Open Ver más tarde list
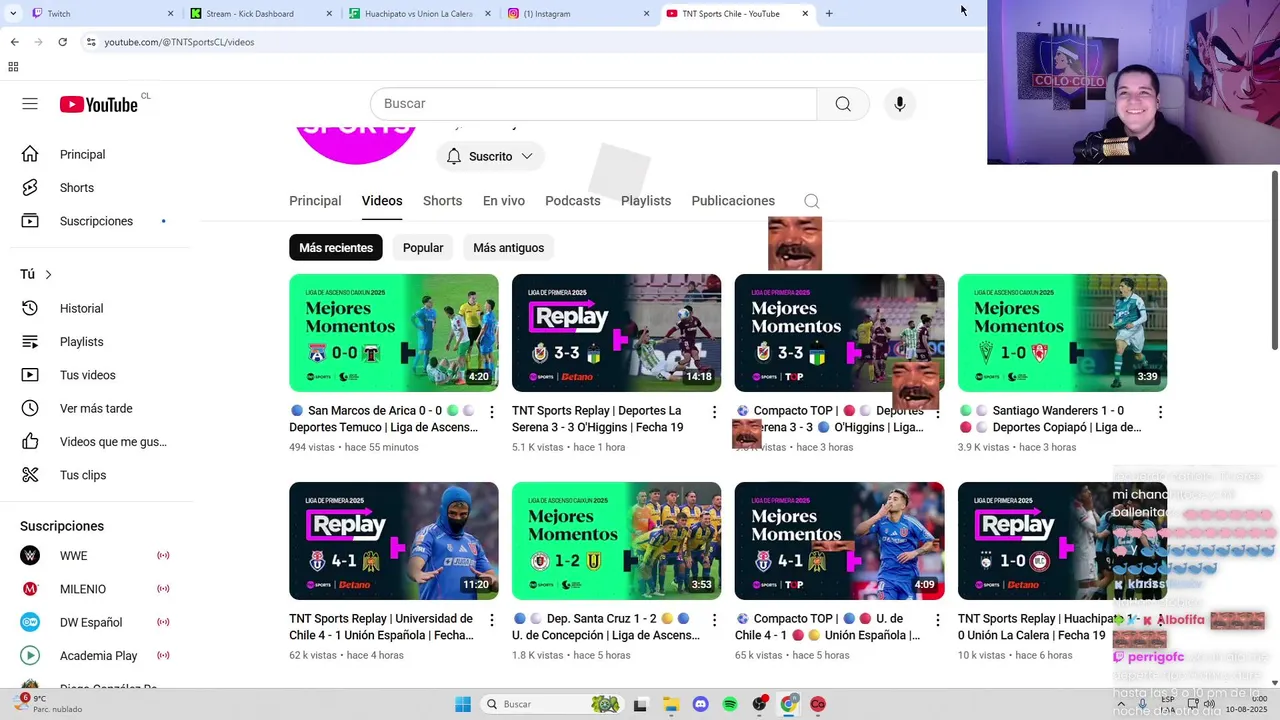The width and height of the screenshot is (1280, 720). point(96,408)
